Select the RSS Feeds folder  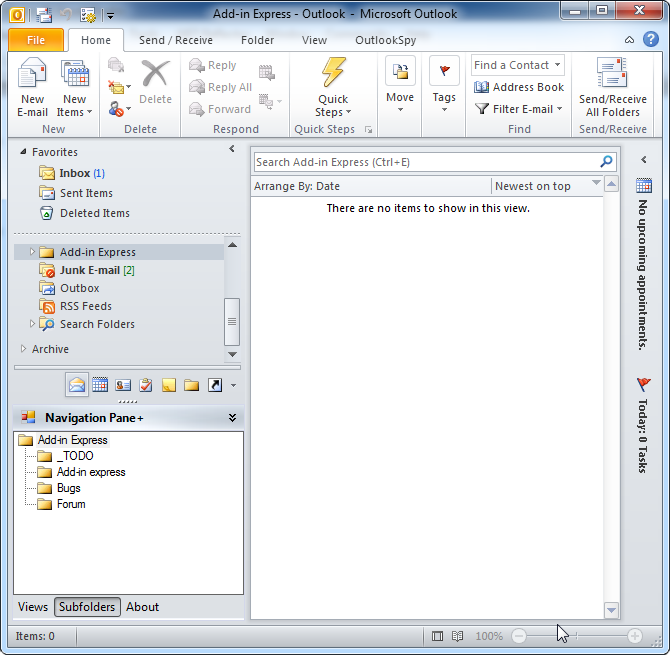click(75, 306)
